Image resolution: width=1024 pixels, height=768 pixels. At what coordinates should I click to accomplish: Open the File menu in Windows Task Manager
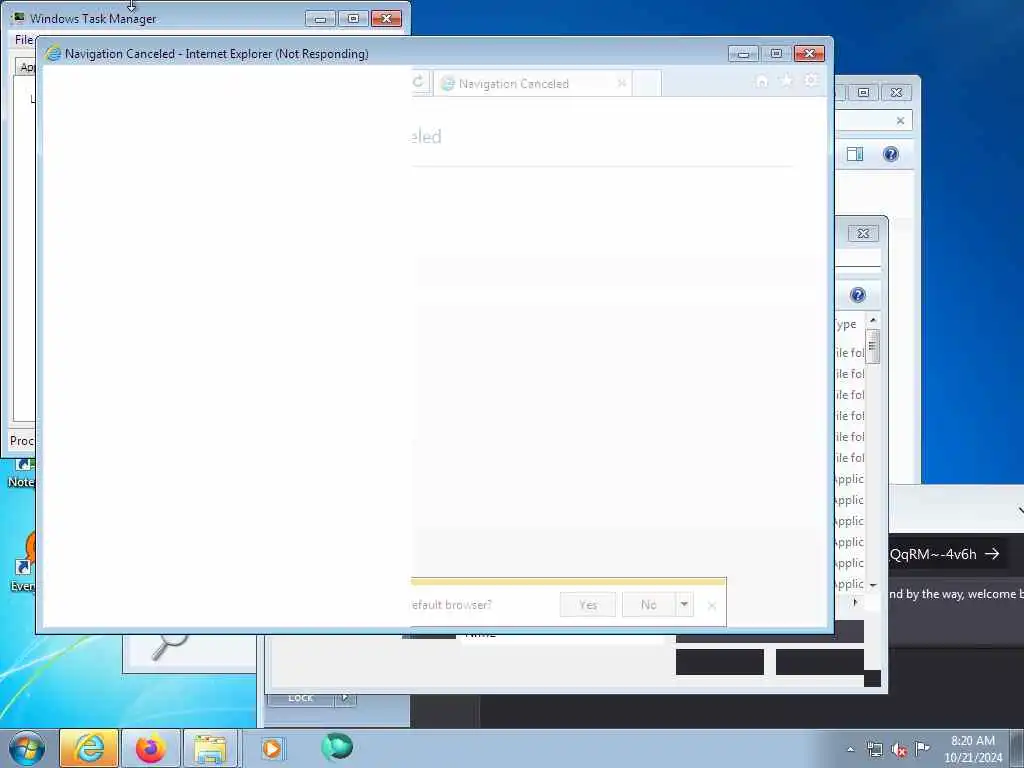(x=24, y=40)
